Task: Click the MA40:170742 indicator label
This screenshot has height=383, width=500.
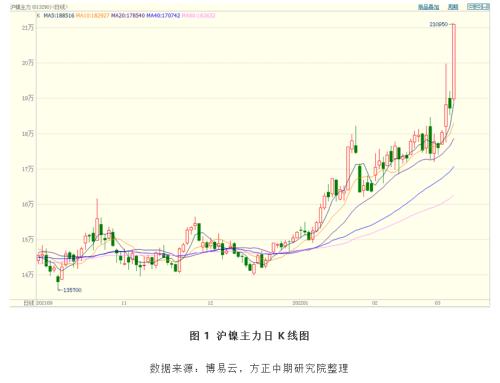Action: [x=163, y=15]
